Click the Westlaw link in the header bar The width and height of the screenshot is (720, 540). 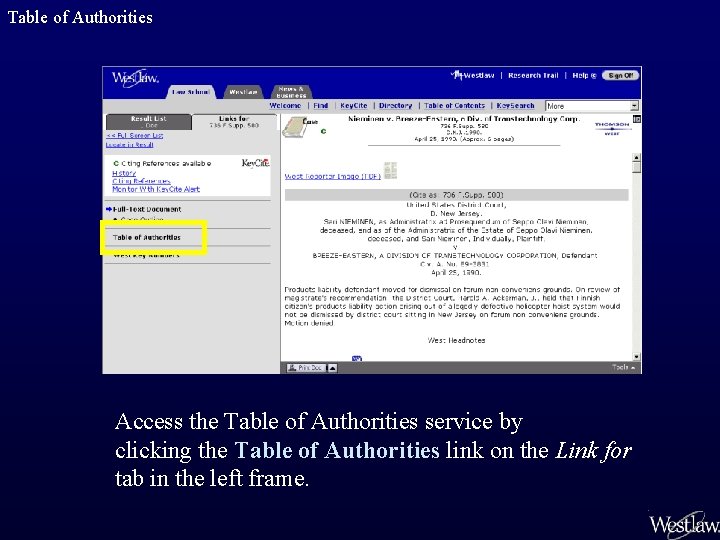[x=472, y=76]
